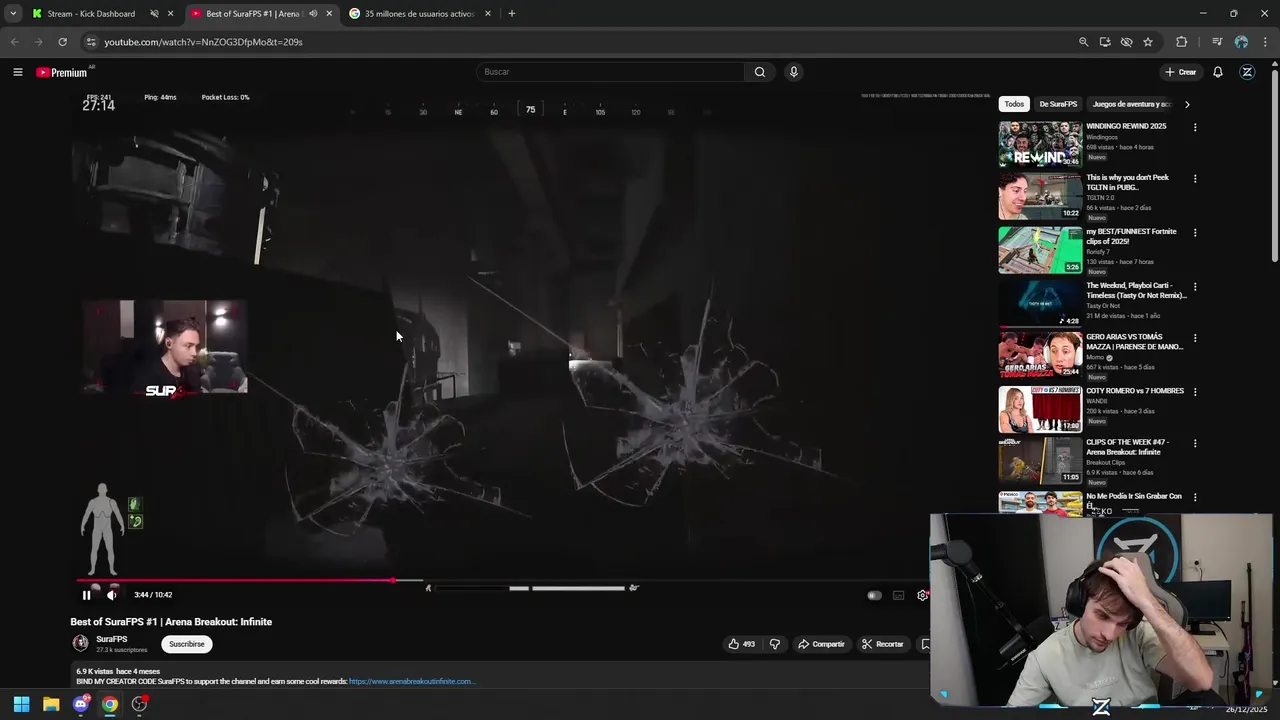Click the Suscribirse button
This screenshot has height=720, width=1280.
[x=187, y=644]
